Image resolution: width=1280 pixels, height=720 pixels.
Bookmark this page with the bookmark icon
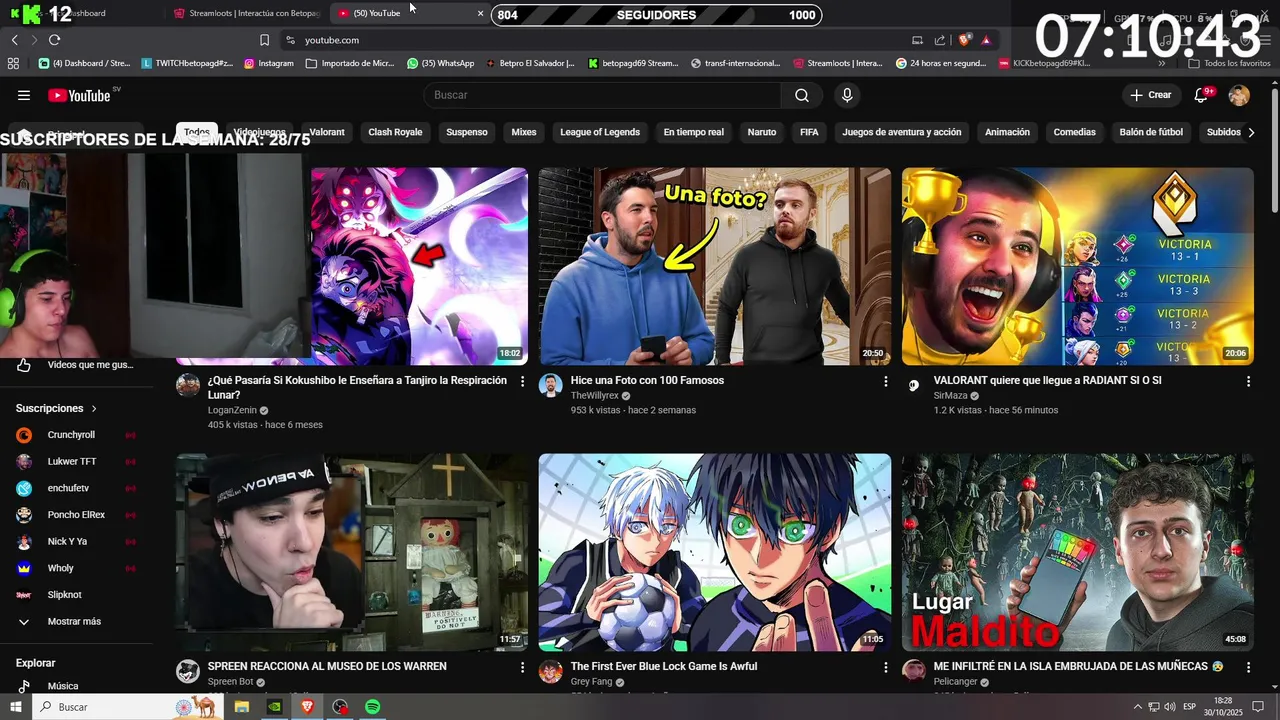tap(264, 40)
